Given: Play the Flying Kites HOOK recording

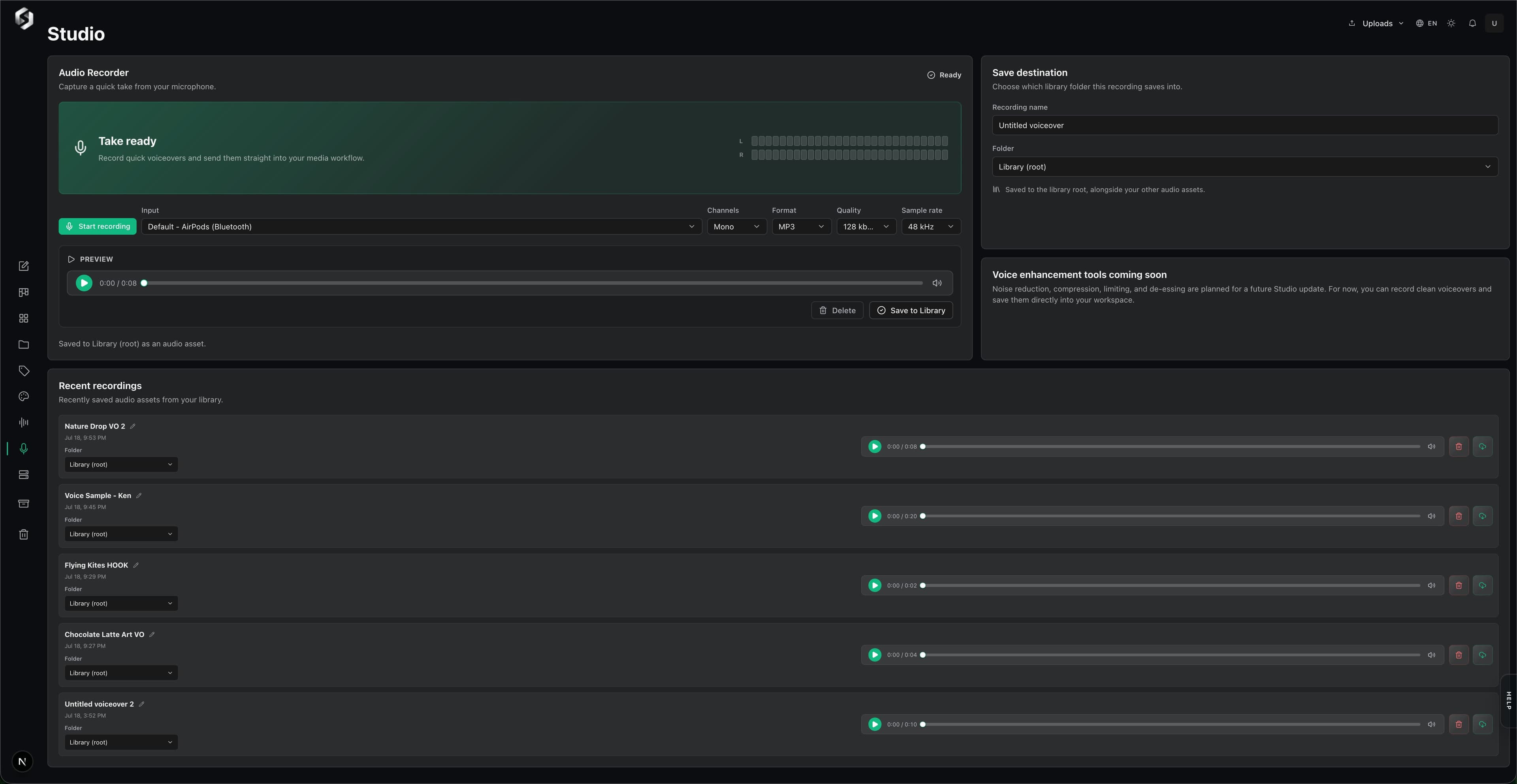Looking at the screenshot, I should click(875, 586).
